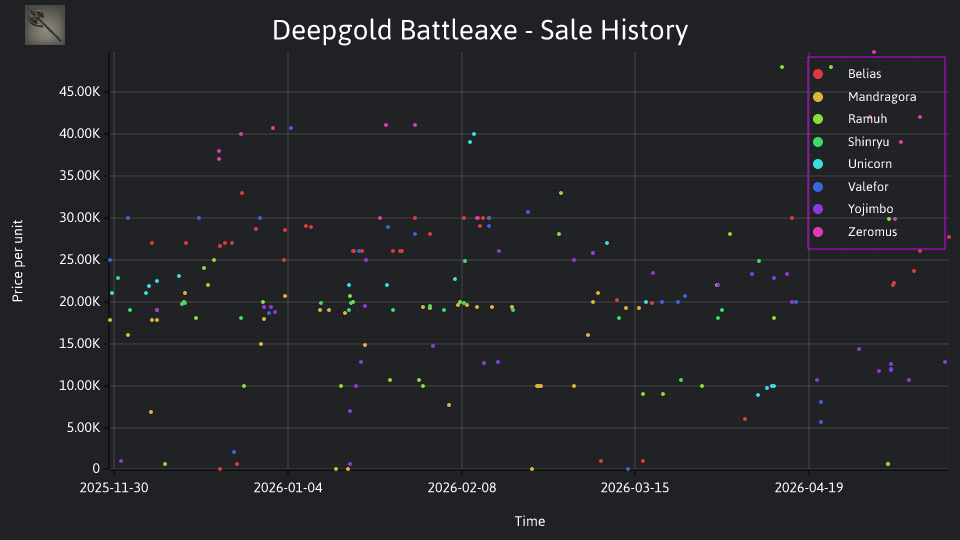Click the Unicorn cyan legend marker

[818, 164]
